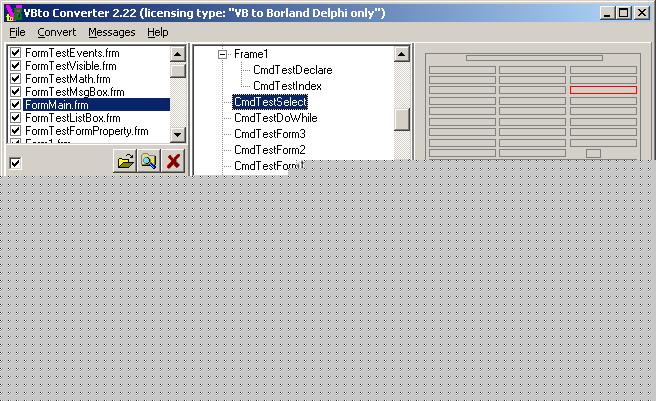Uncheck the FormTestEvents.frm checkbox
The image size is (656, 401).
15,53
